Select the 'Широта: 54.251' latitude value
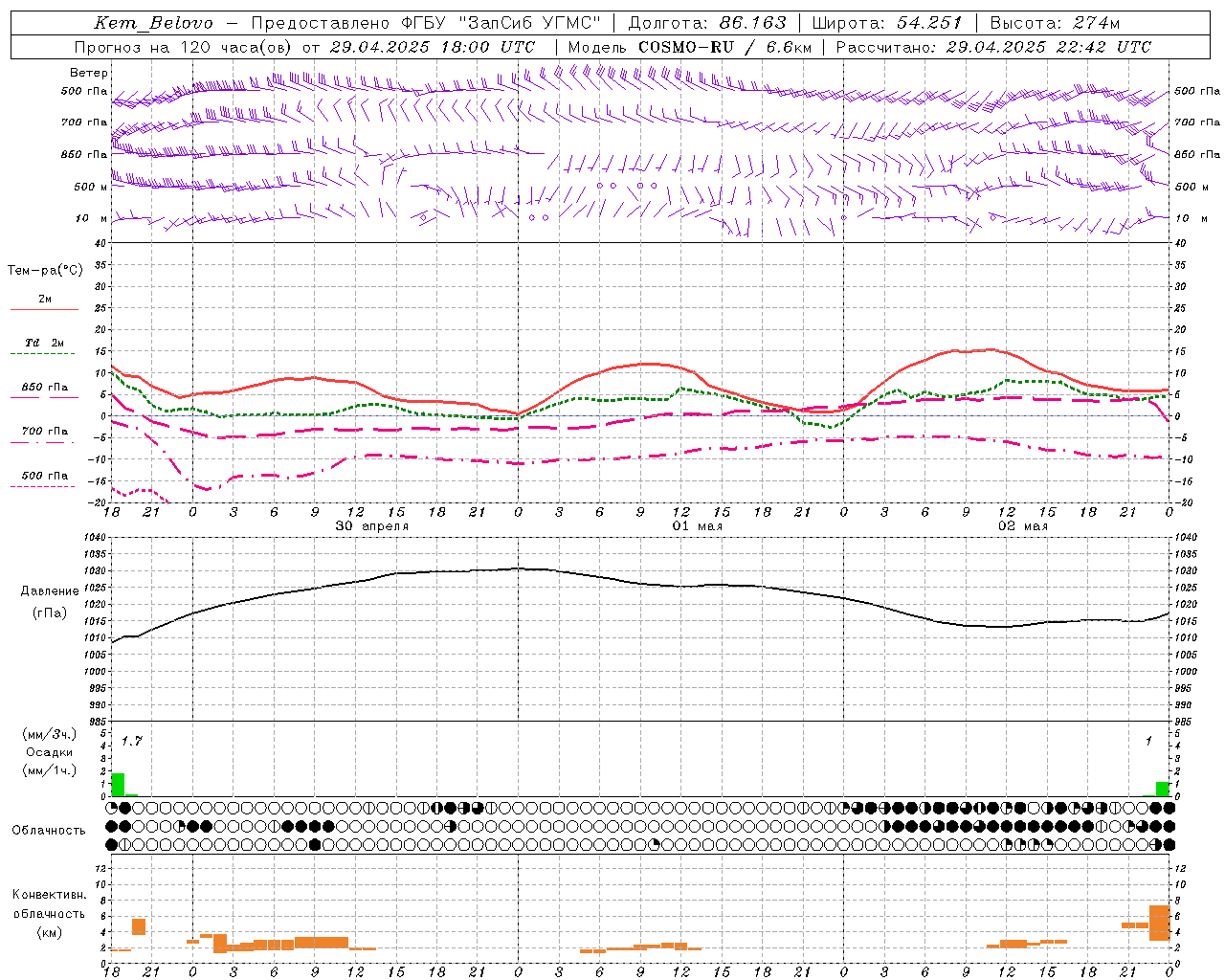The image size is (1225, 980). pyautogui.click(x=886, y=23)
